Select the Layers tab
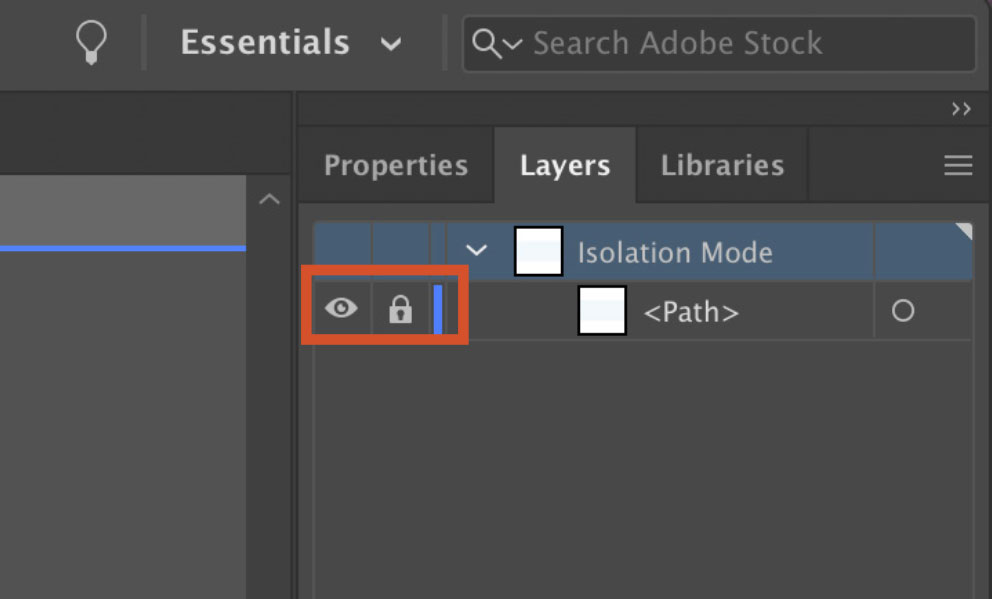992x599 pixels. (x=565, y=166)
